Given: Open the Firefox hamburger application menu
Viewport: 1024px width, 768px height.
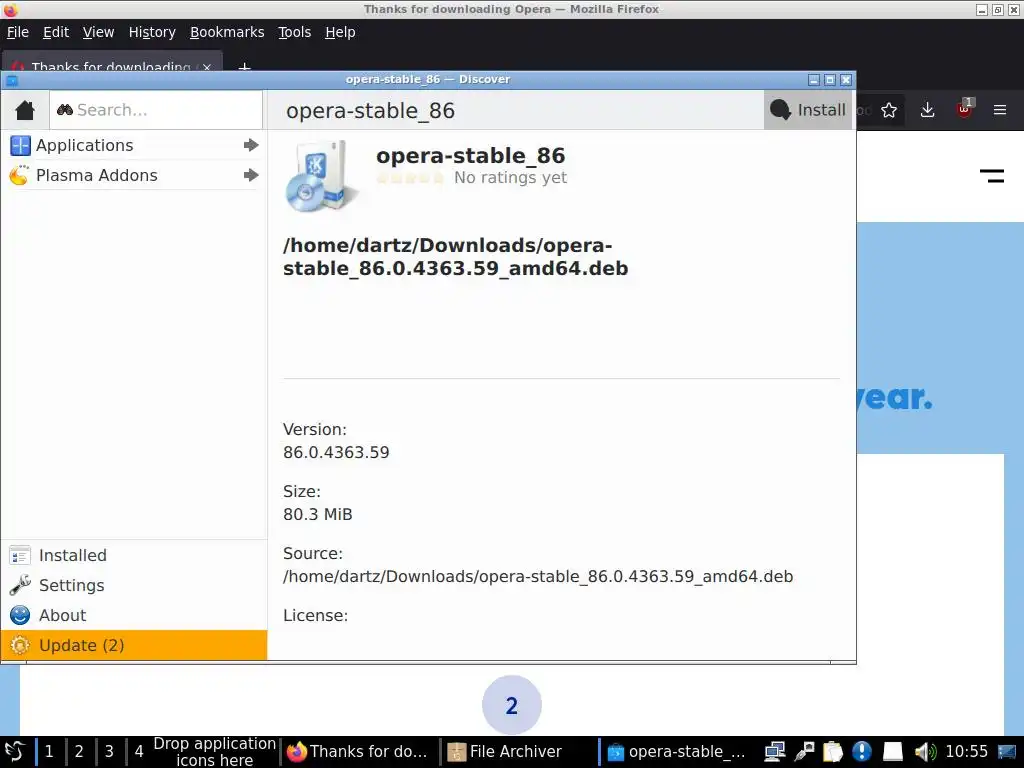Looking at the screenshot, I should coord(1000,110).
